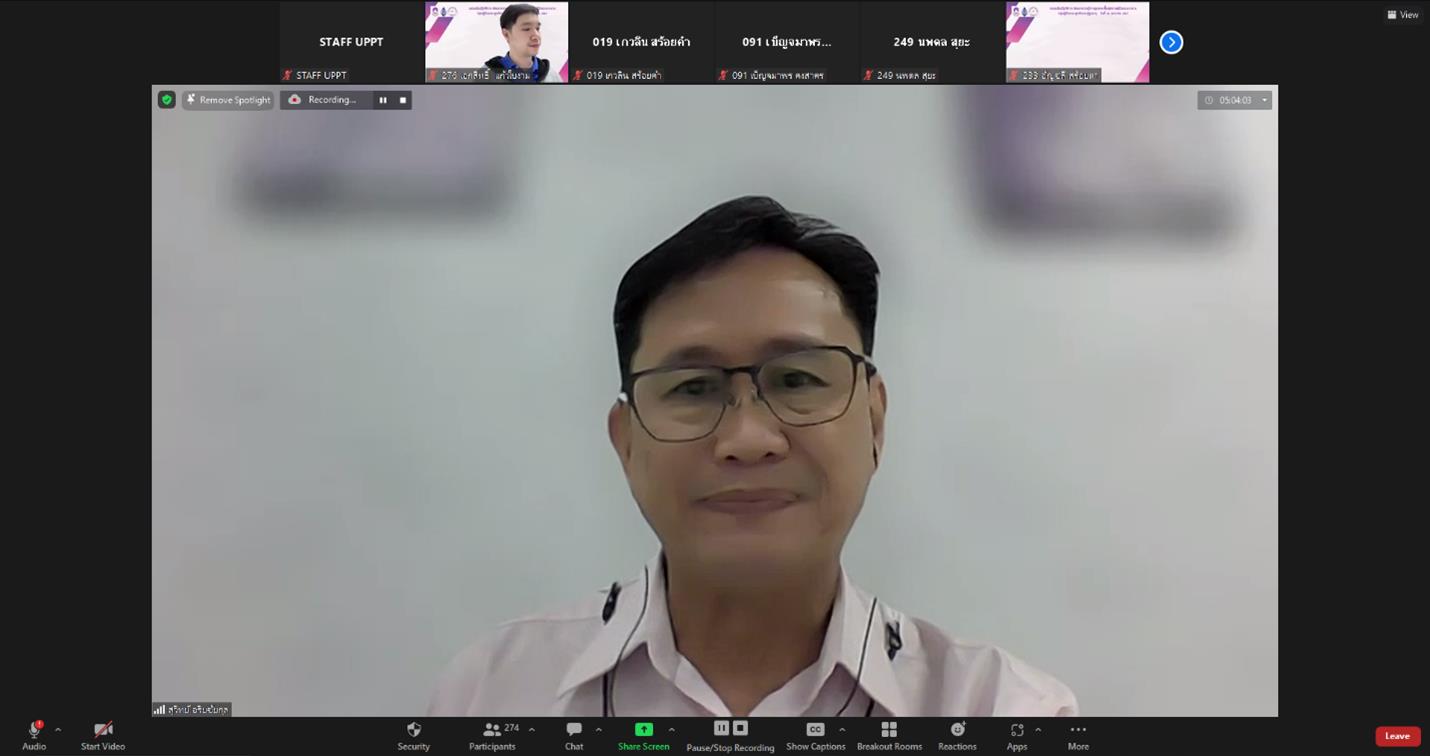1430x756 pixels.
Task: Stop recording in the bottom toolbar
Action: coord(740,728)
